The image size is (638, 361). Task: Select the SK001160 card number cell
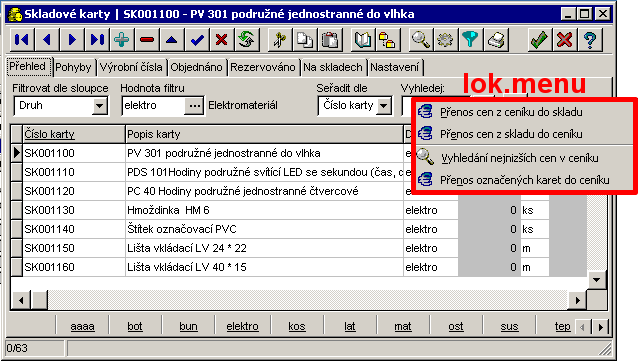coord(74,267)
